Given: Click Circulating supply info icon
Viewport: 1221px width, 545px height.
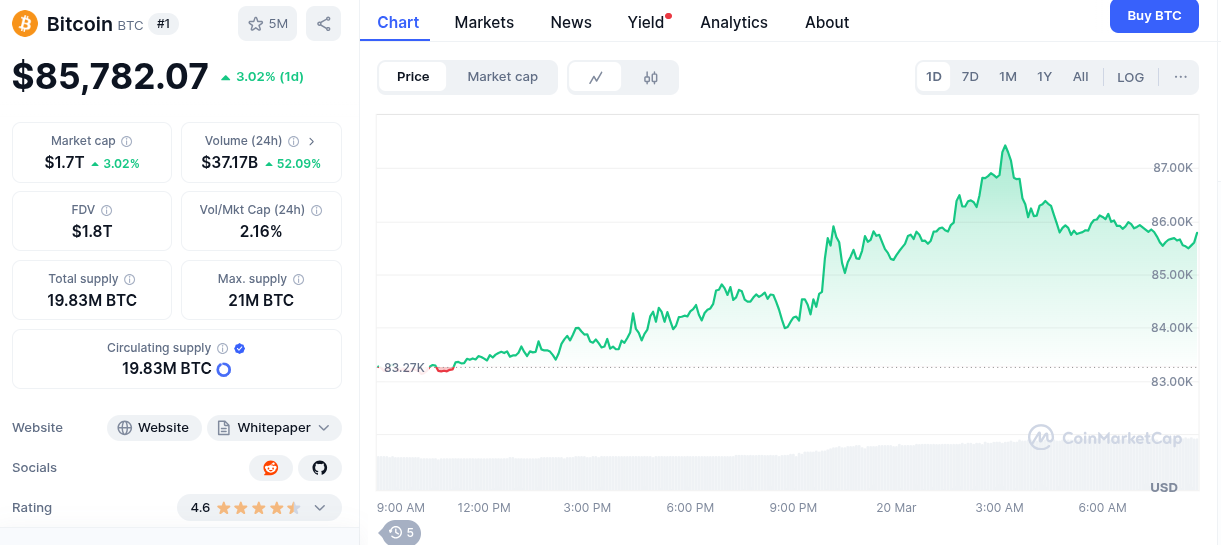Looking at the screenshot, I should 222,348.
